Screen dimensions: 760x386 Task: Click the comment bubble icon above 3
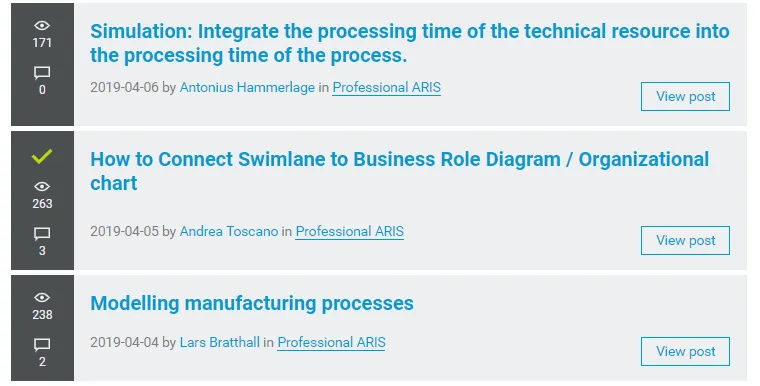pos(42,234)
